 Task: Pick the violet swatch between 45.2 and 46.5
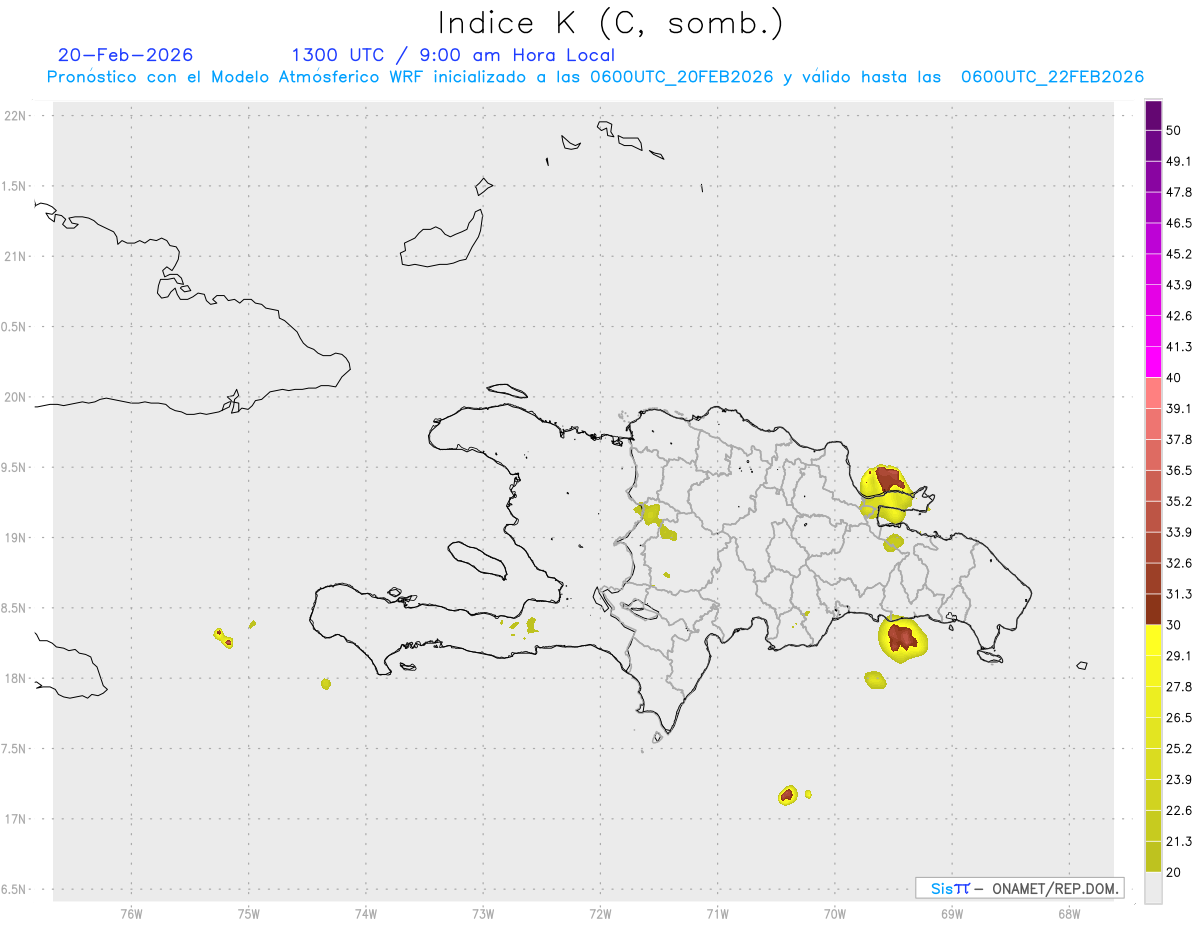click(x=1153, y=239)
